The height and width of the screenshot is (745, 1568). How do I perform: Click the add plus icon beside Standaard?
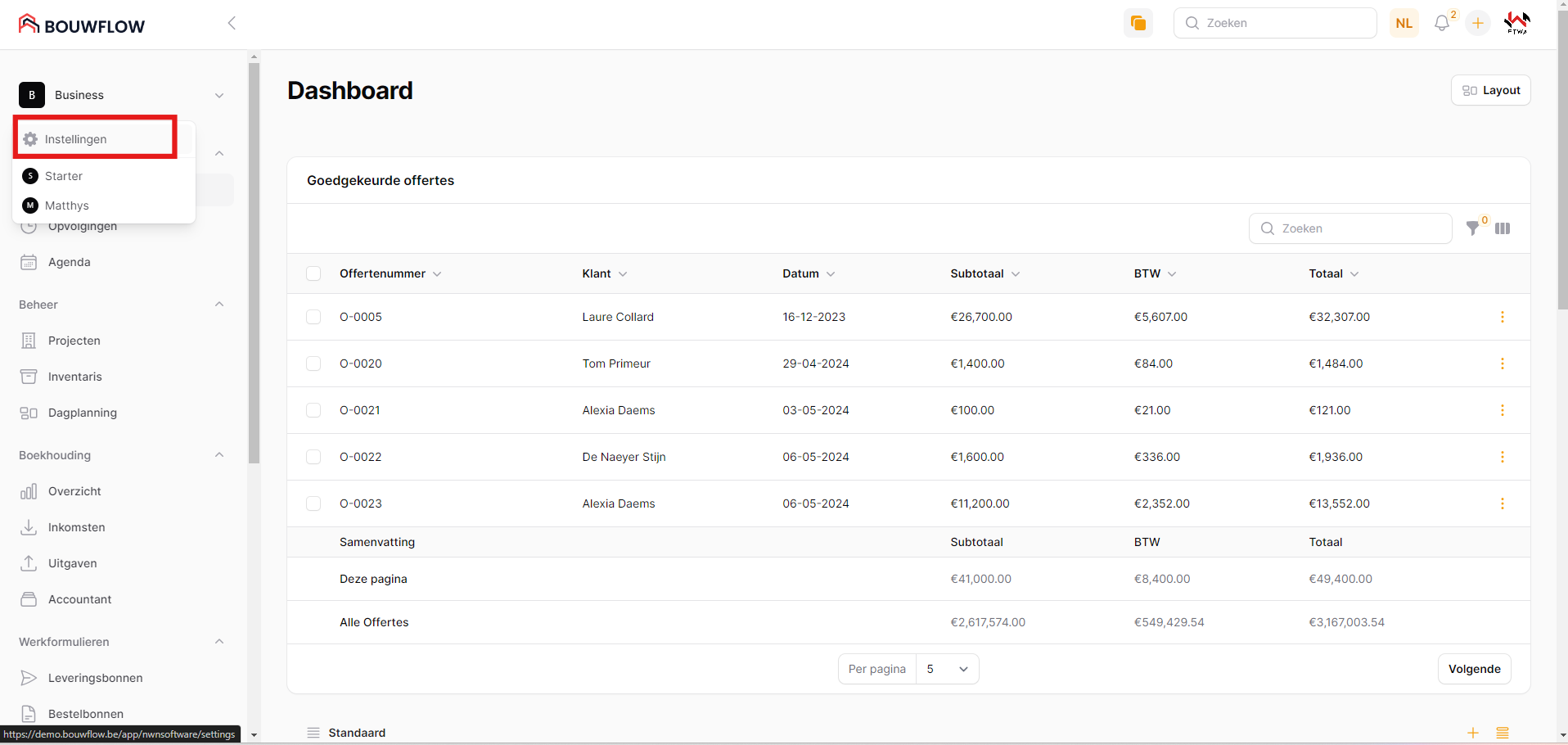pyautogui.click(x=1472, y=733)
